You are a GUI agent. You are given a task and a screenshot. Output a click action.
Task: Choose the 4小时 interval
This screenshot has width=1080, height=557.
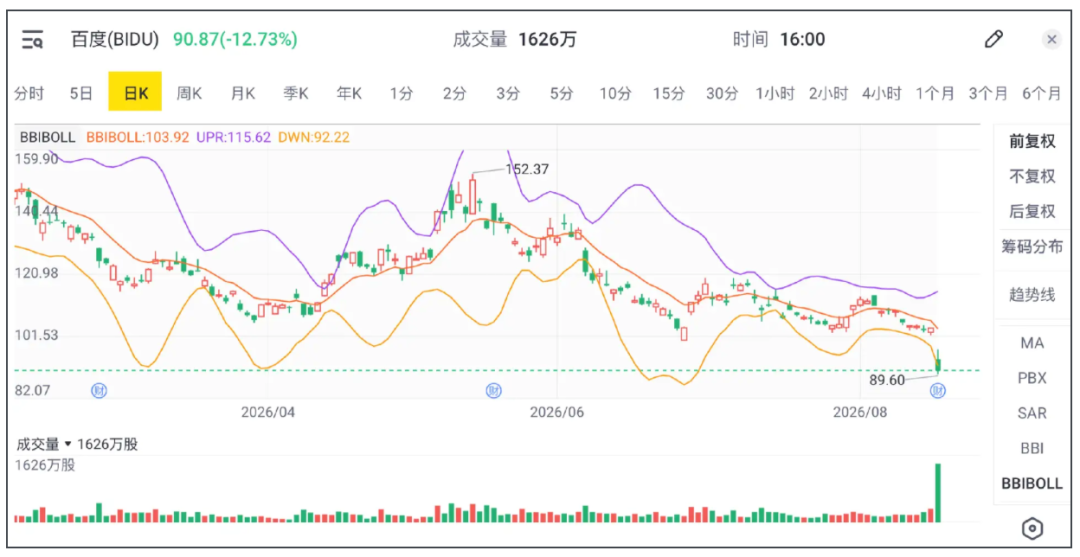[x=882, y=93]
